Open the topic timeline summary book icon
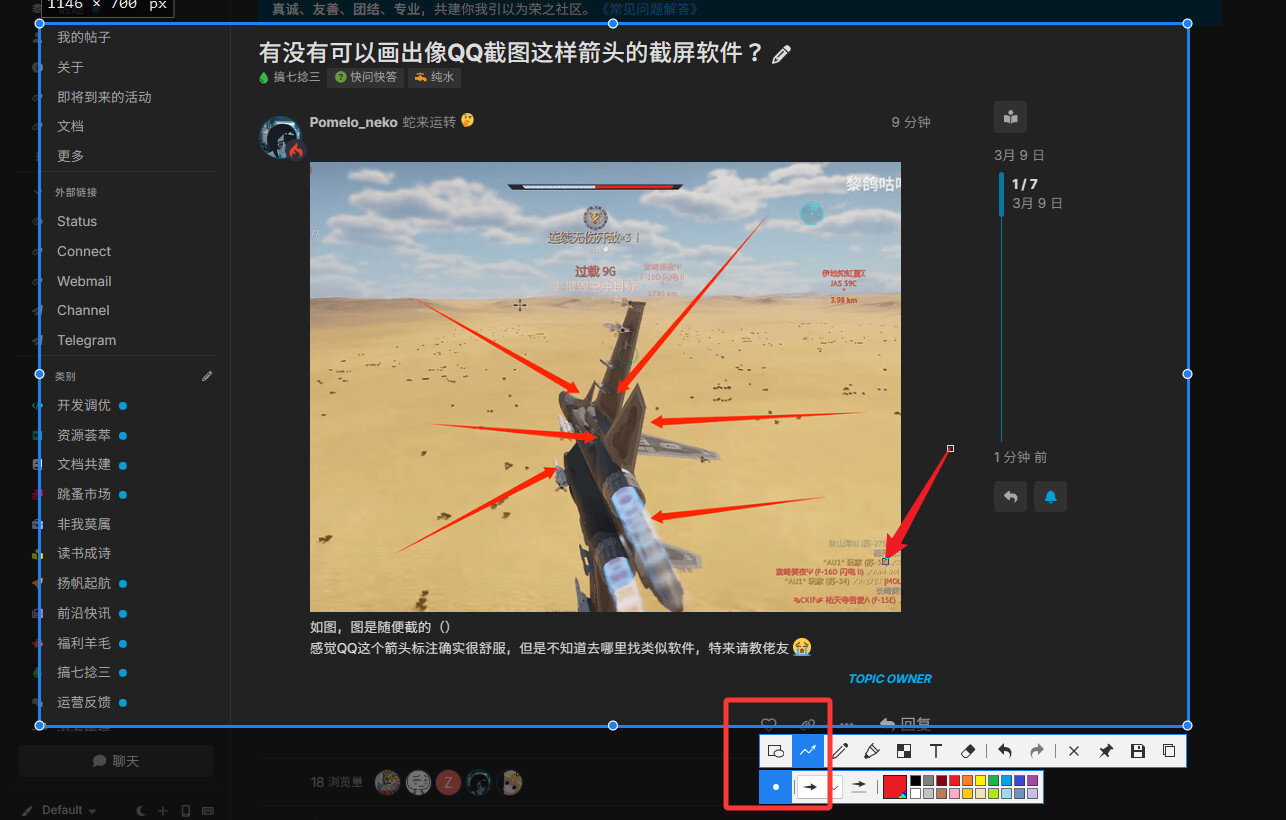 pos(1010,117)
